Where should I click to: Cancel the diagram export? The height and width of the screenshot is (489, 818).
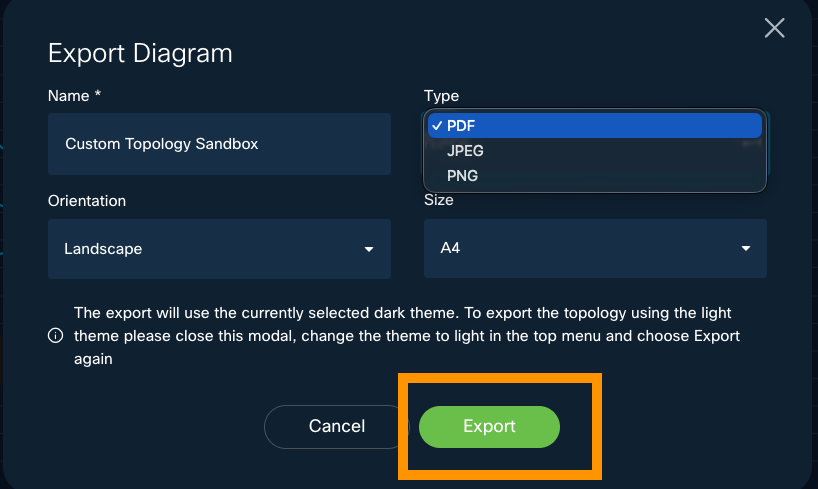point(337,427)
